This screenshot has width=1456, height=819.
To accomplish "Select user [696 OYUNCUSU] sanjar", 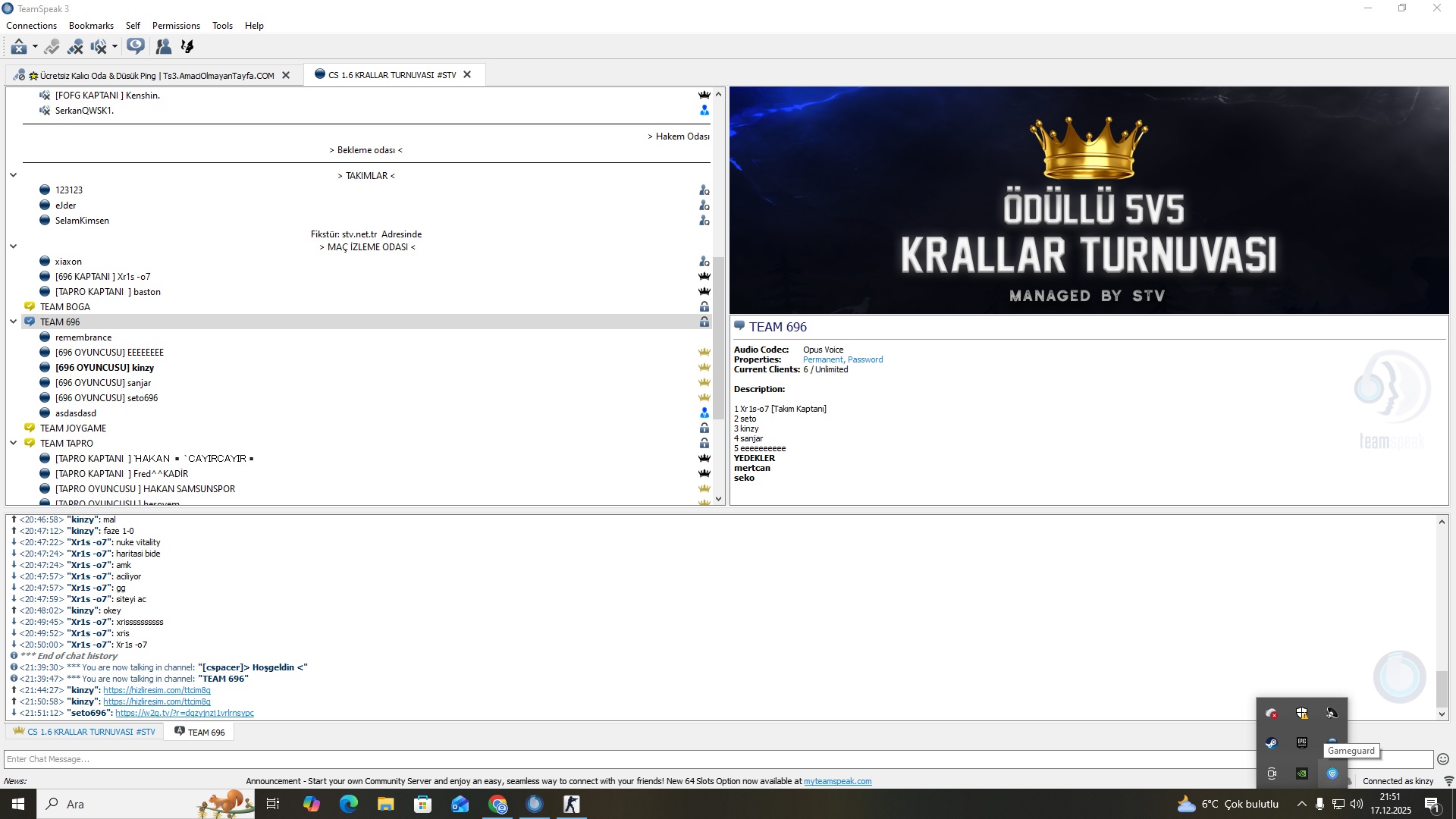I will pyautogui.click(x=102, y=383).
